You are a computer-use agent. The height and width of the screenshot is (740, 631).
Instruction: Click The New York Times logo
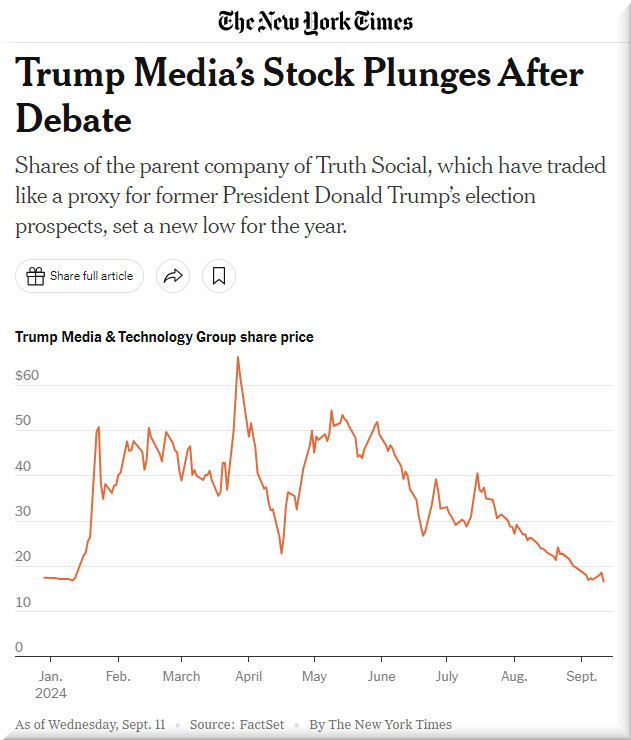[315, 21]
